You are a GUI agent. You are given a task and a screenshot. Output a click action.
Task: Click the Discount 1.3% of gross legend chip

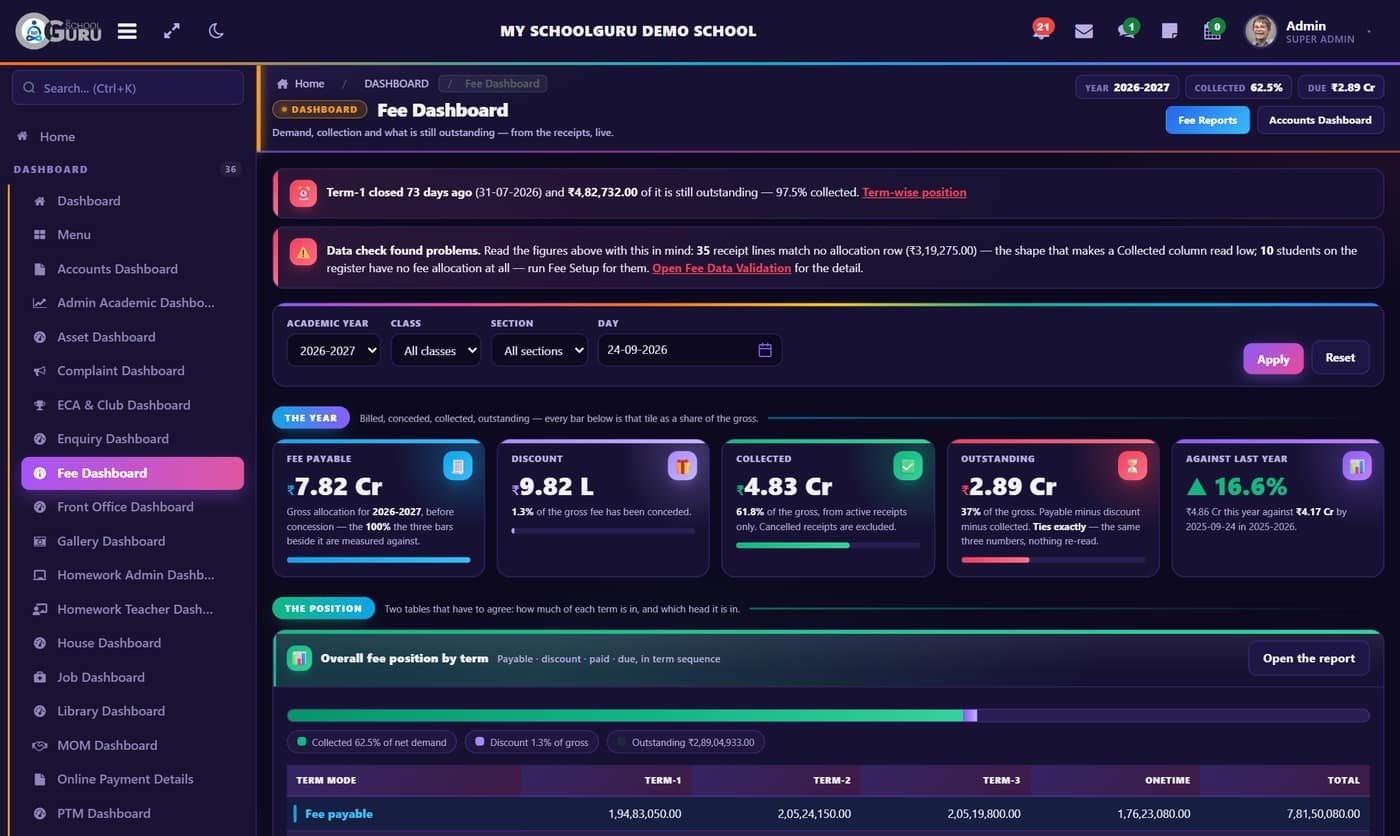532,742
